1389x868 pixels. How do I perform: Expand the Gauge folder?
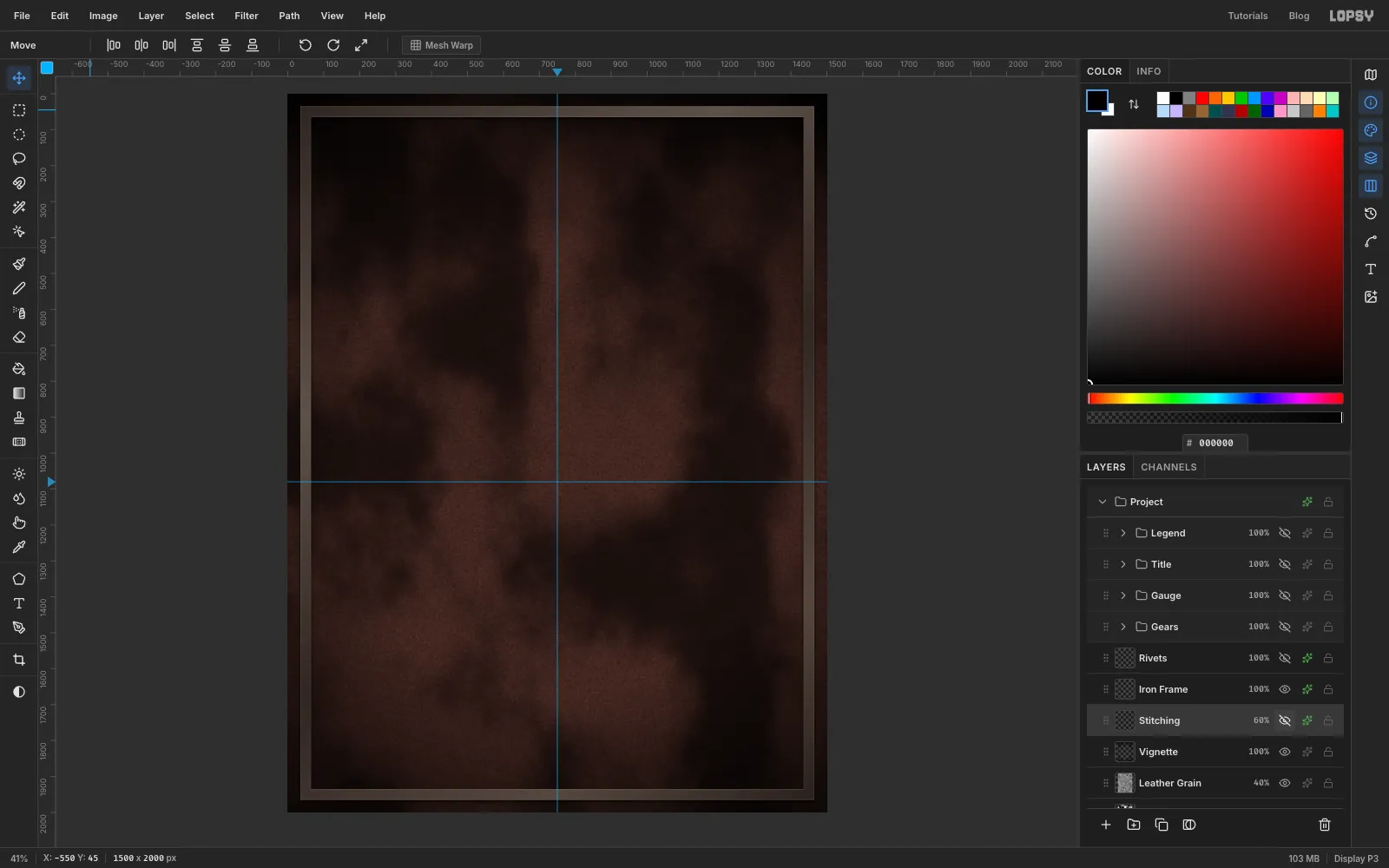tap(1123, 595)
